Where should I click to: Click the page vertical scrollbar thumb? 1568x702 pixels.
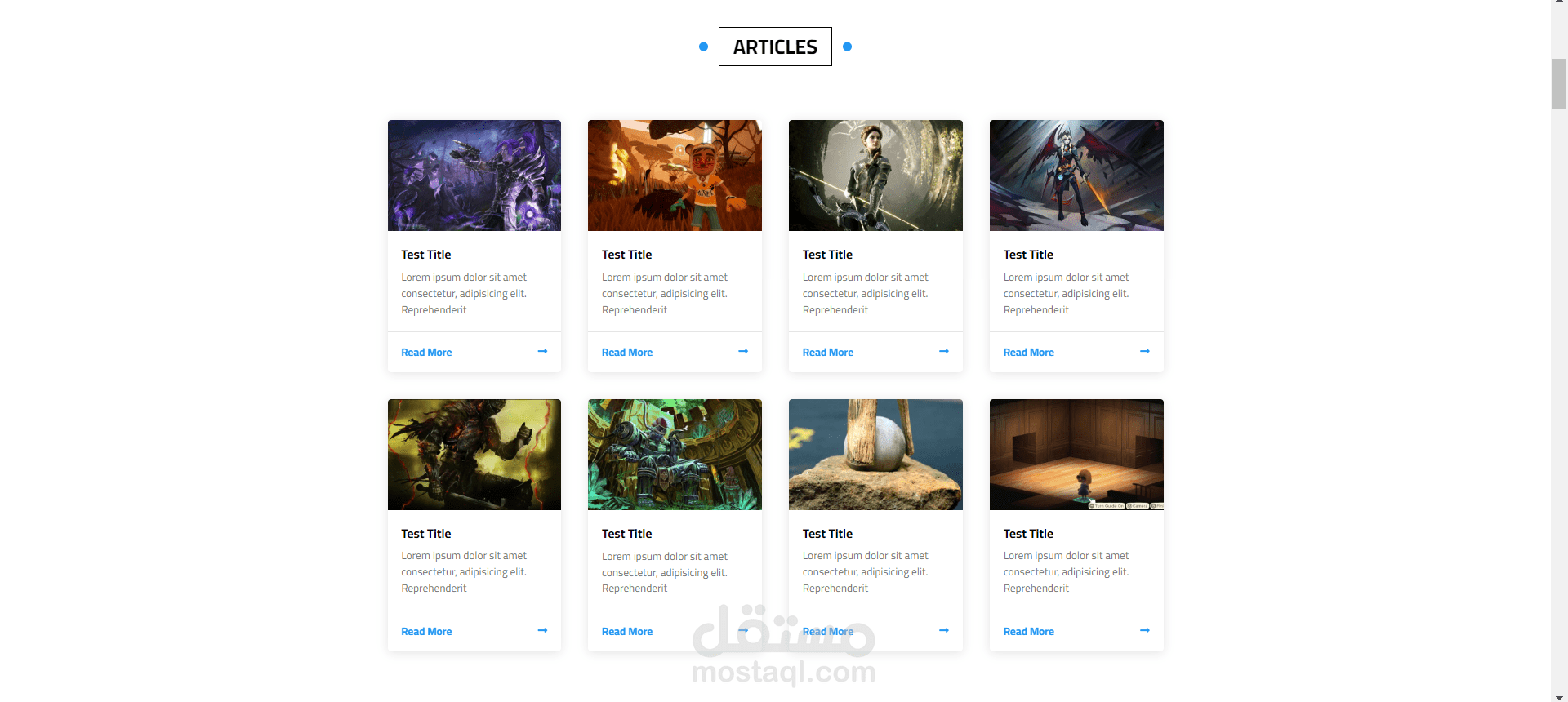tap(1559, 83)
